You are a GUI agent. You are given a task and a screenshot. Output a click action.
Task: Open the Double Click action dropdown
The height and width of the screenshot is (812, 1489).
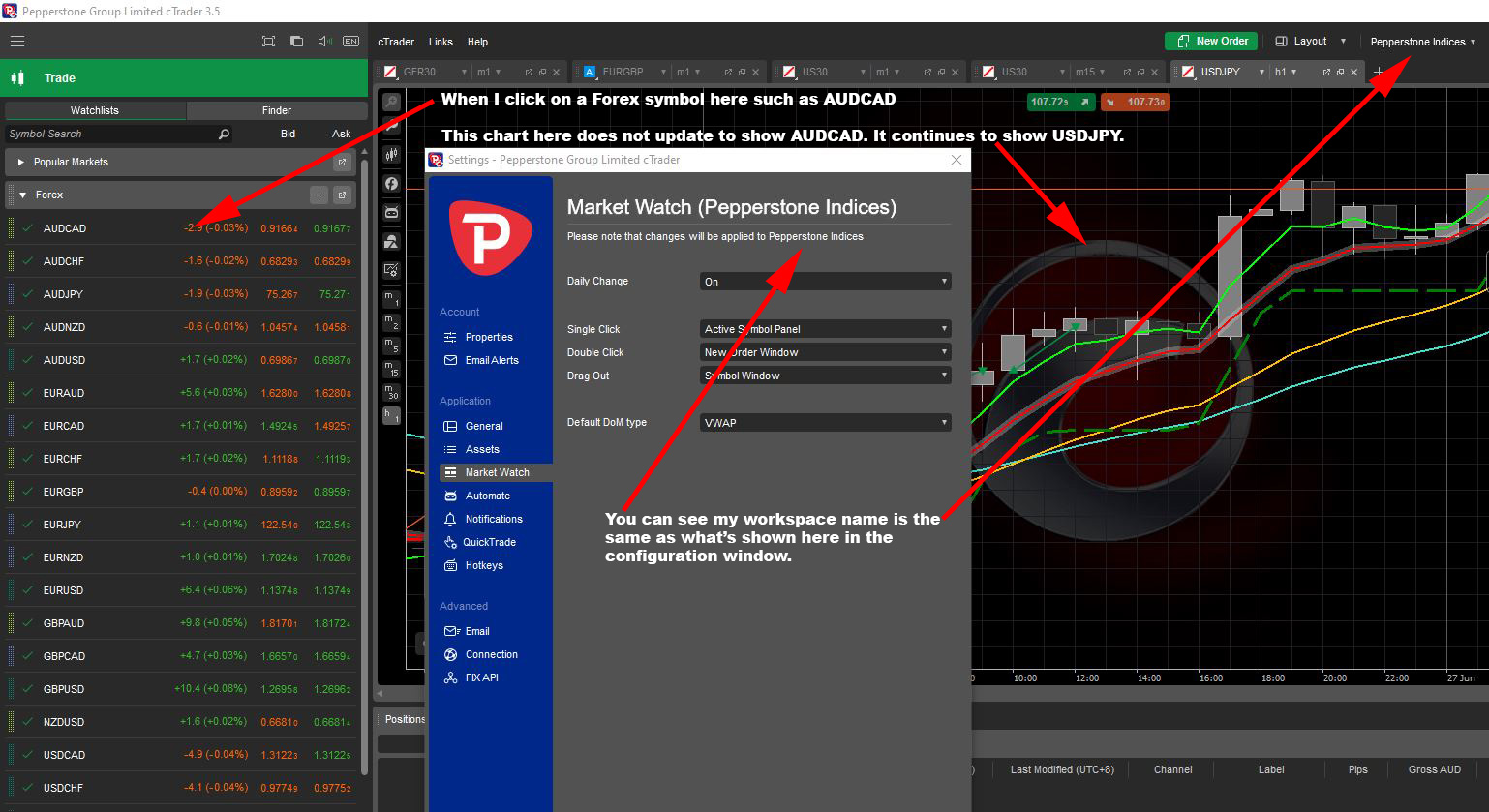coord(826,352)
